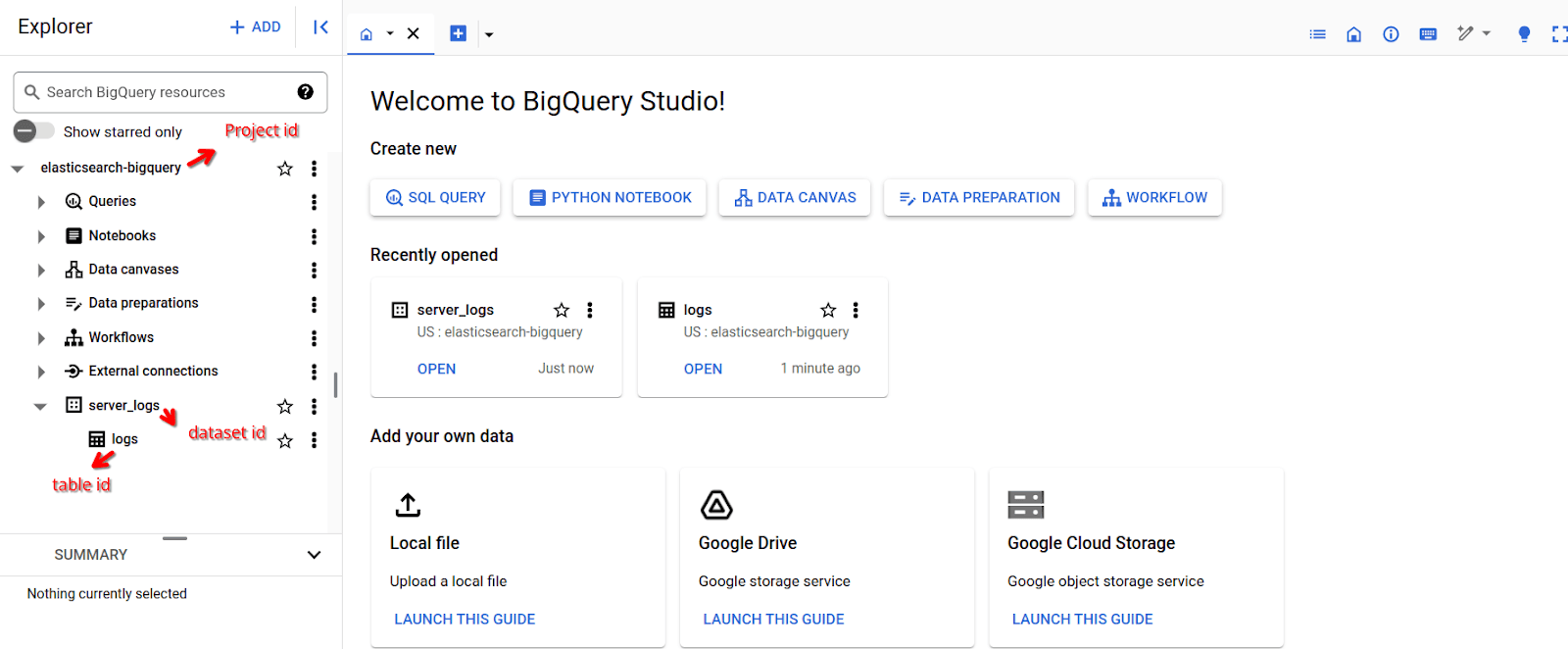Viewport: 1568px width, 649px height.
Task: Open help for BigQuery resource search
Action: pos(306,92)
